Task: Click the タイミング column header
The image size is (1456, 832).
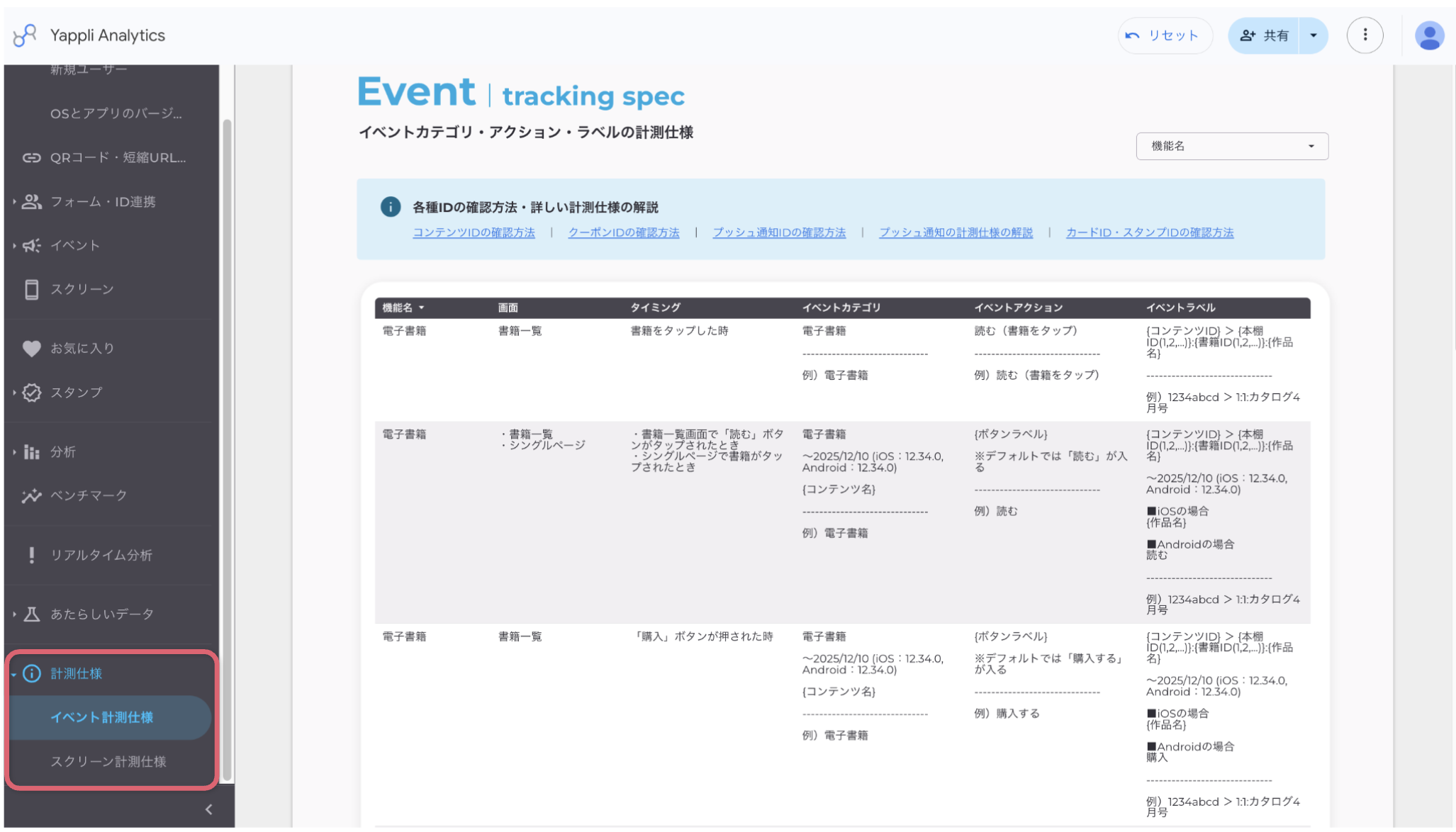Action: 655,308
